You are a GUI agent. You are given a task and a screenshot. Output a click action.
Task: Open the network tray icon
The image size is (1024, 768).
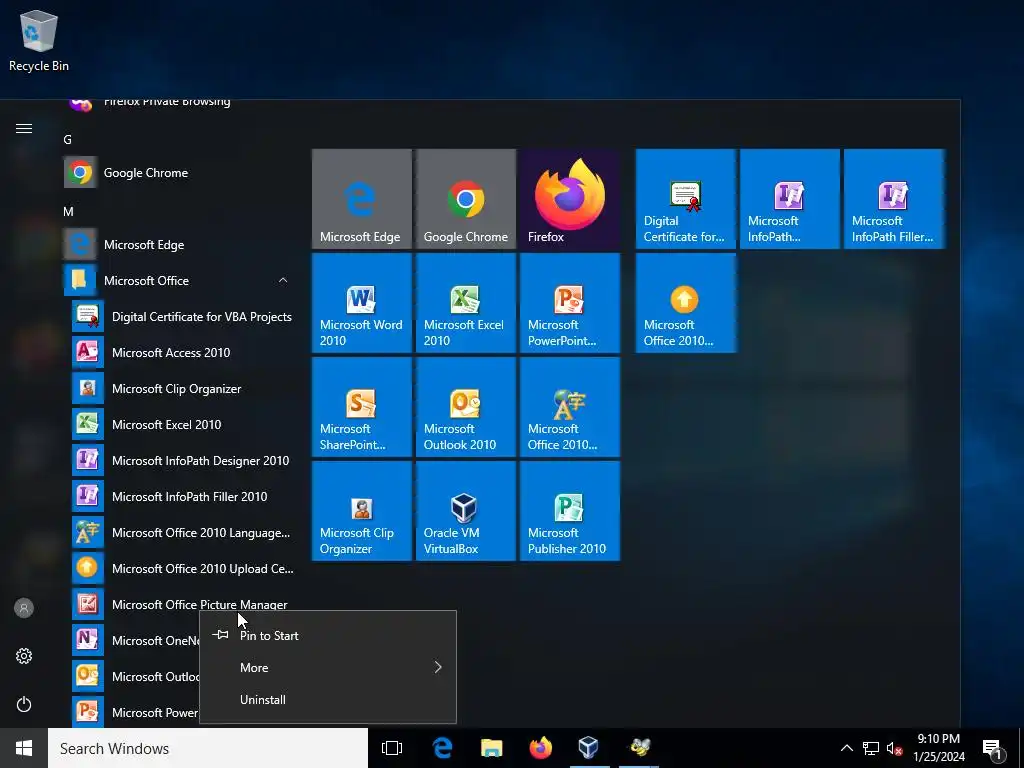(871, 748)
